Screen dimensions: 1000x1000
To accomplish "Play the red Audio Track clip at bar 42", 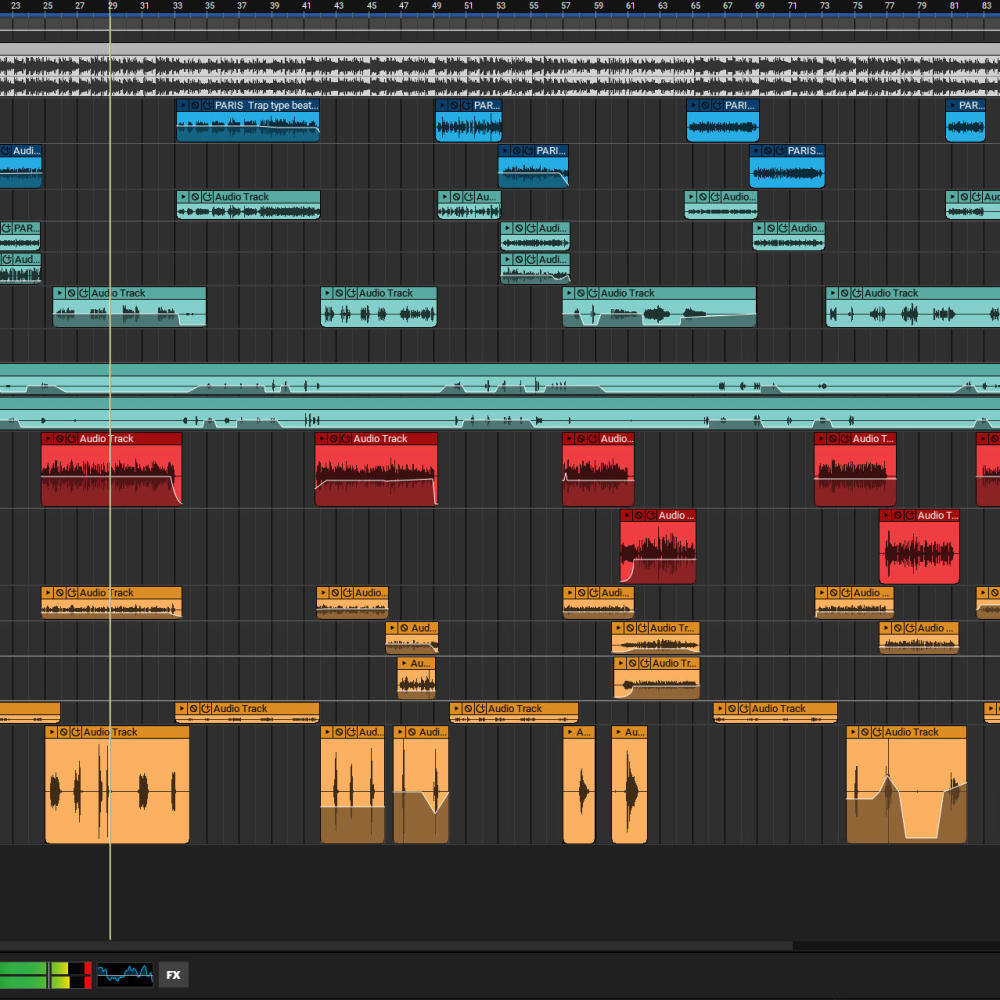I will coord(321,439).
